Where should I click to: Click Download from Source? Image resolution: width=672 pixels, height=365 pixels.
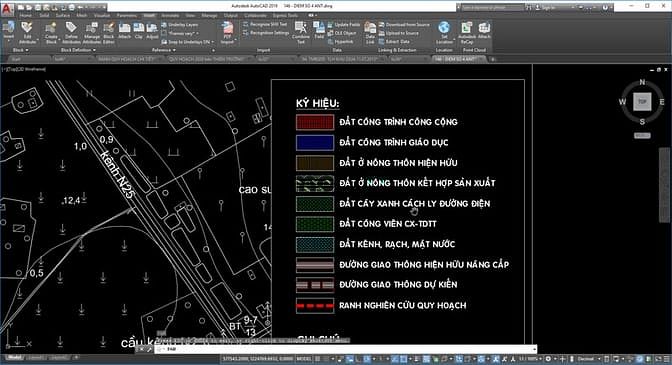[x=404, y=25]
